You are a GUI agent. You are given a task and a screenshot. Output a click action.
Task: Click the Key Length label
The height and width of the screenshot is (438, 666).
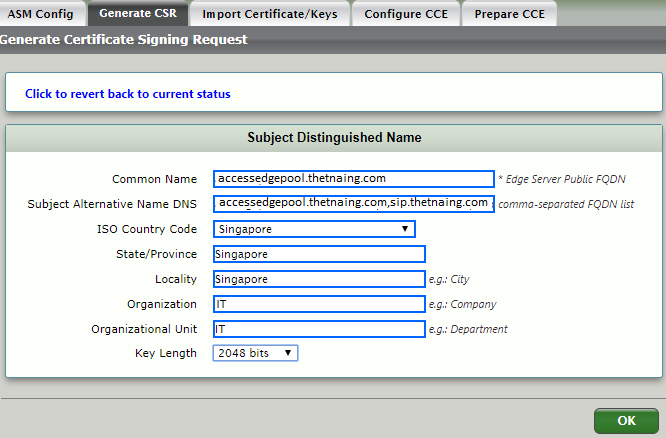pyautogui.click(x=166, y=353)
